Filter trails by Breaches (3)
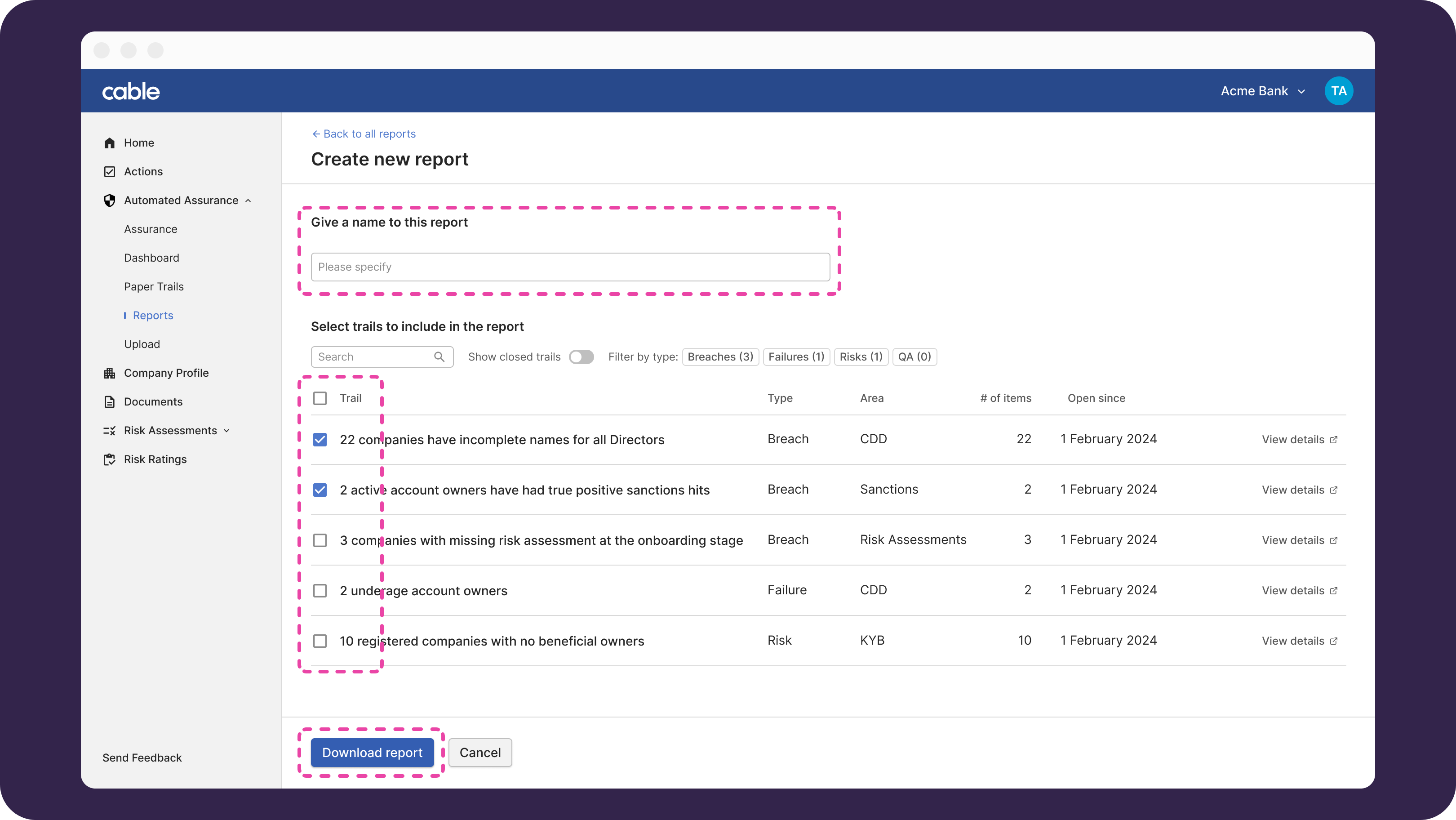The width and height of the screenshot is (1456, 820). (x=720, y=357)
